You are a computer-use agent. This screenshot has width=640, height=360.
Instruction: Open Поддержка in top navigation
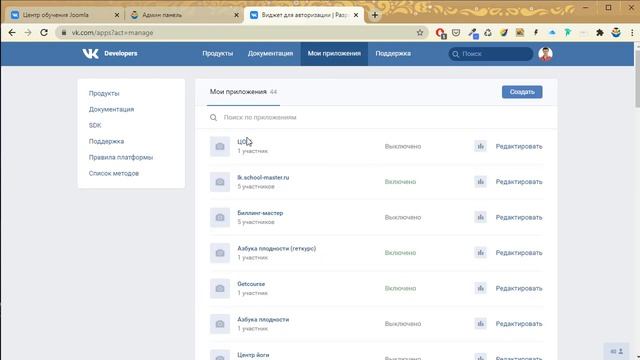coord(393,53)
